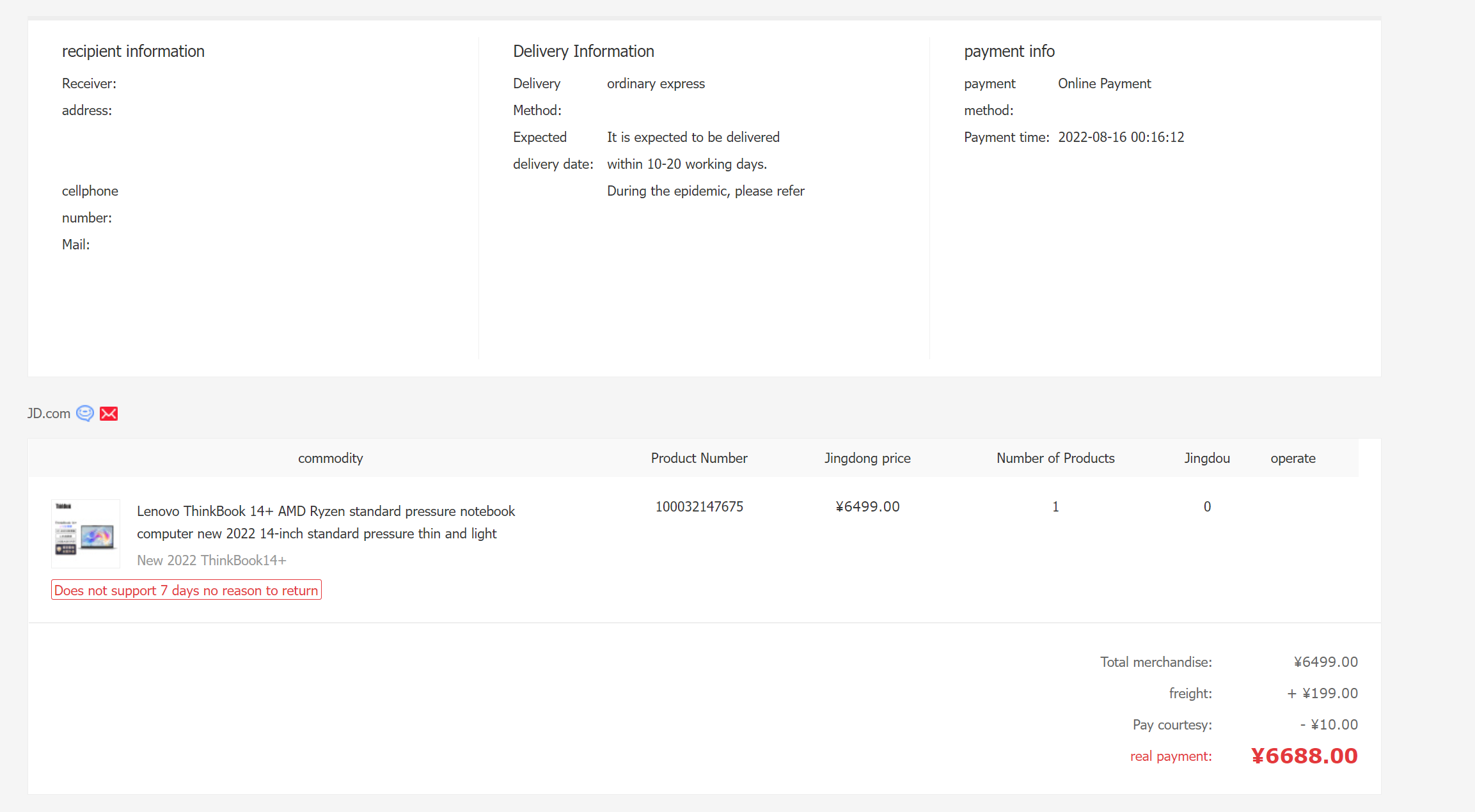Click the 'ordinary express' delivery method text

click(656, 84)
